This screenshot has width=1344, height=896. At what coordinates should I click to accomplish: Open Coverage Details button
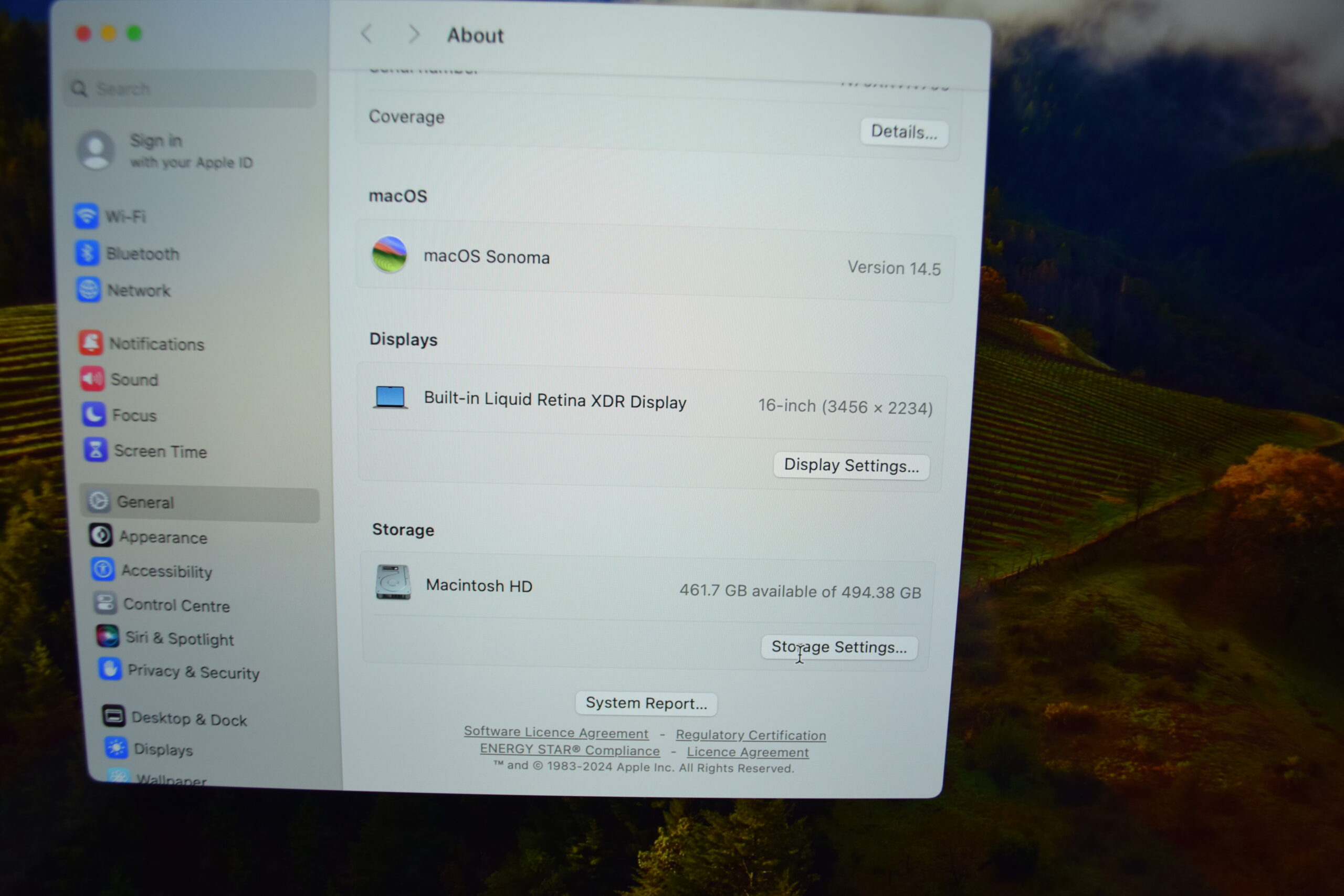[x=904, y=133]
